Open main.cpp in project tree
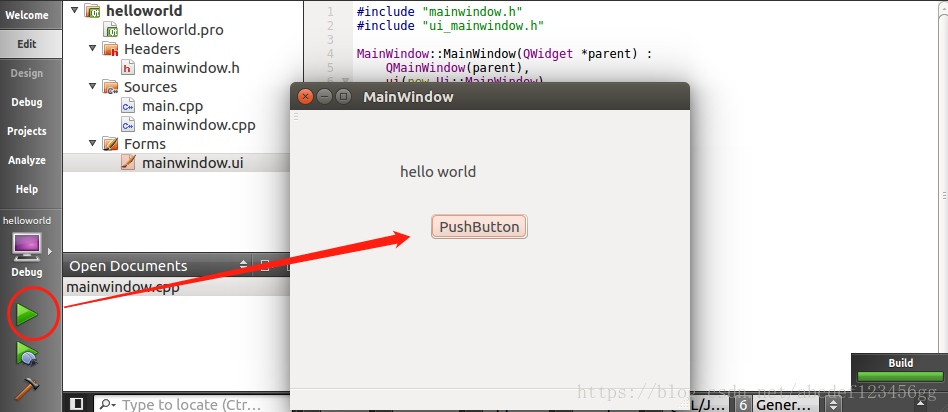 pyautogui.click(x=172, y=106)
